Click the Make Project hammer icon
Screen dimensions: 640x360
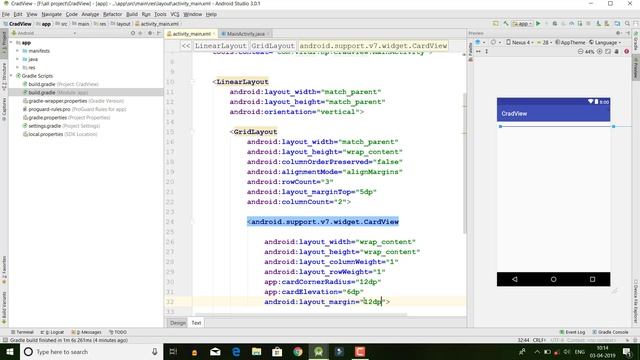pyautogui.click(x=506, y=24)
